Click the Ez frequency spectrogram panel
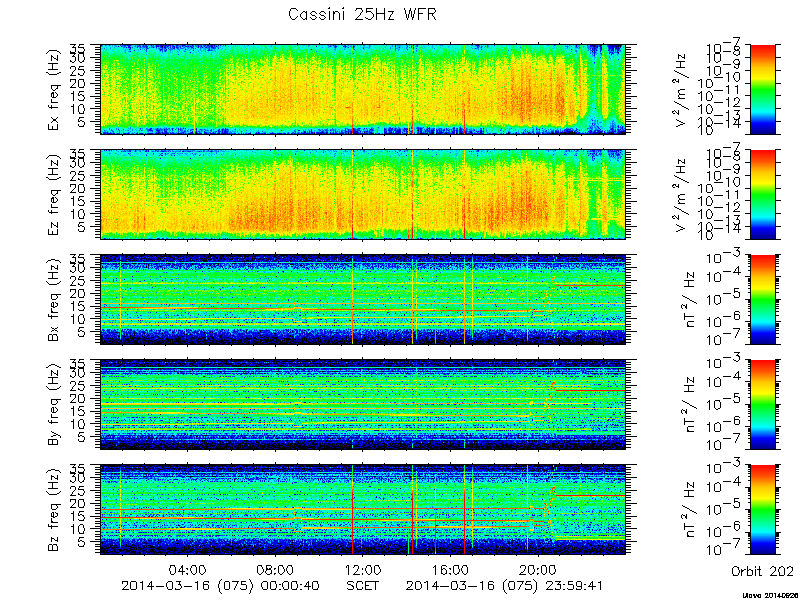The height and width of the screenshot is (600, 800). tap(363, 194)
